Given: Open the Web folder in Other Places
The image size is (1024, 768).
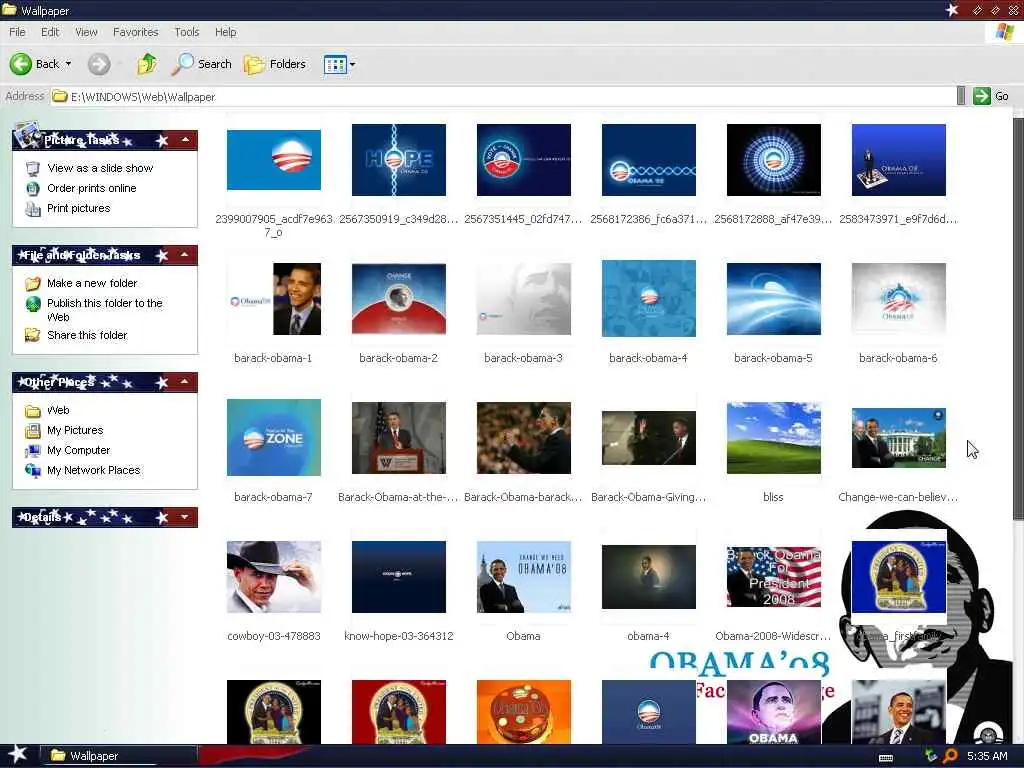Looking at the screenshot, I should (58, 410).
